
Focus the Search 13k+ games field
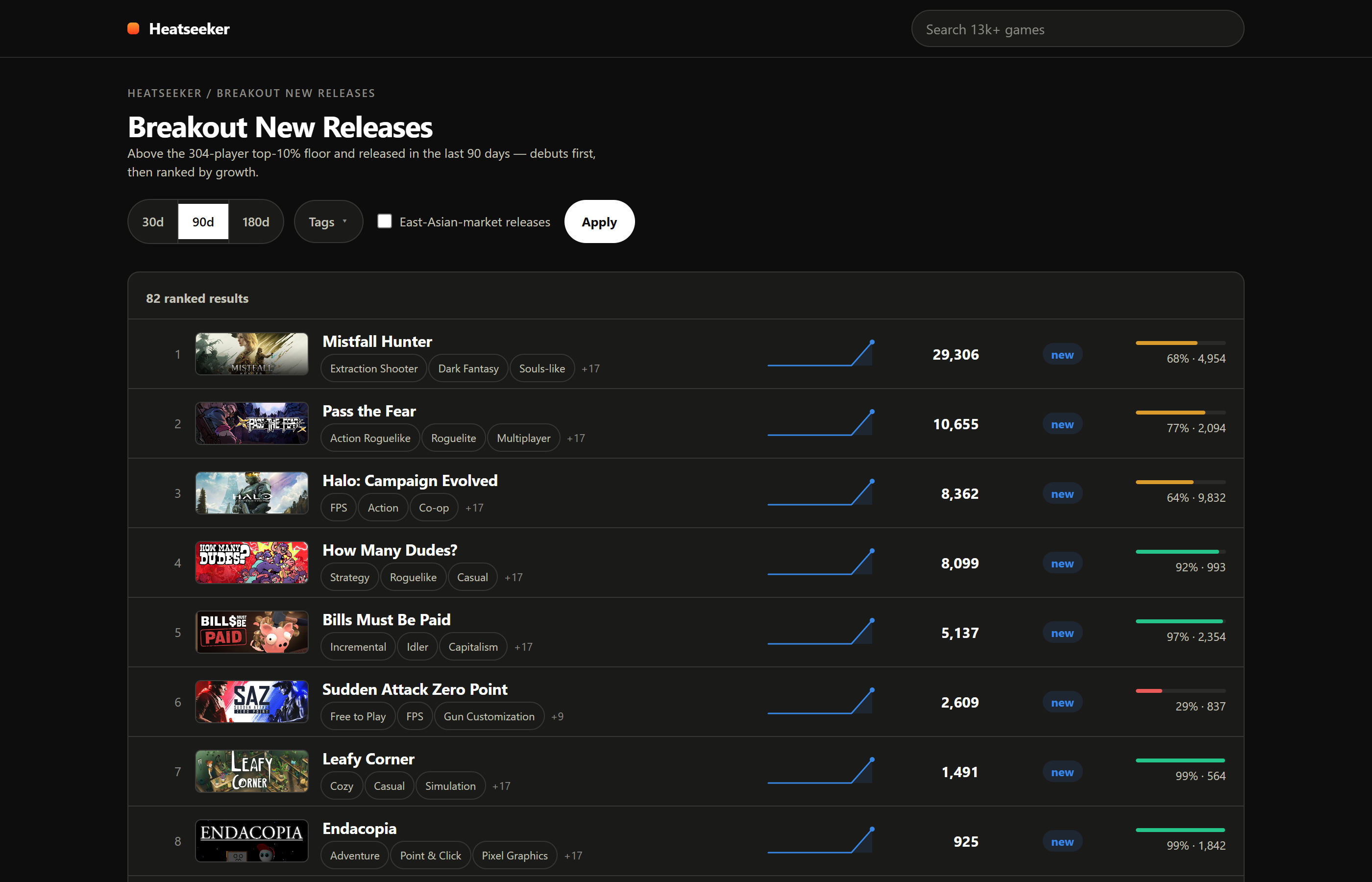point(1077,29)
